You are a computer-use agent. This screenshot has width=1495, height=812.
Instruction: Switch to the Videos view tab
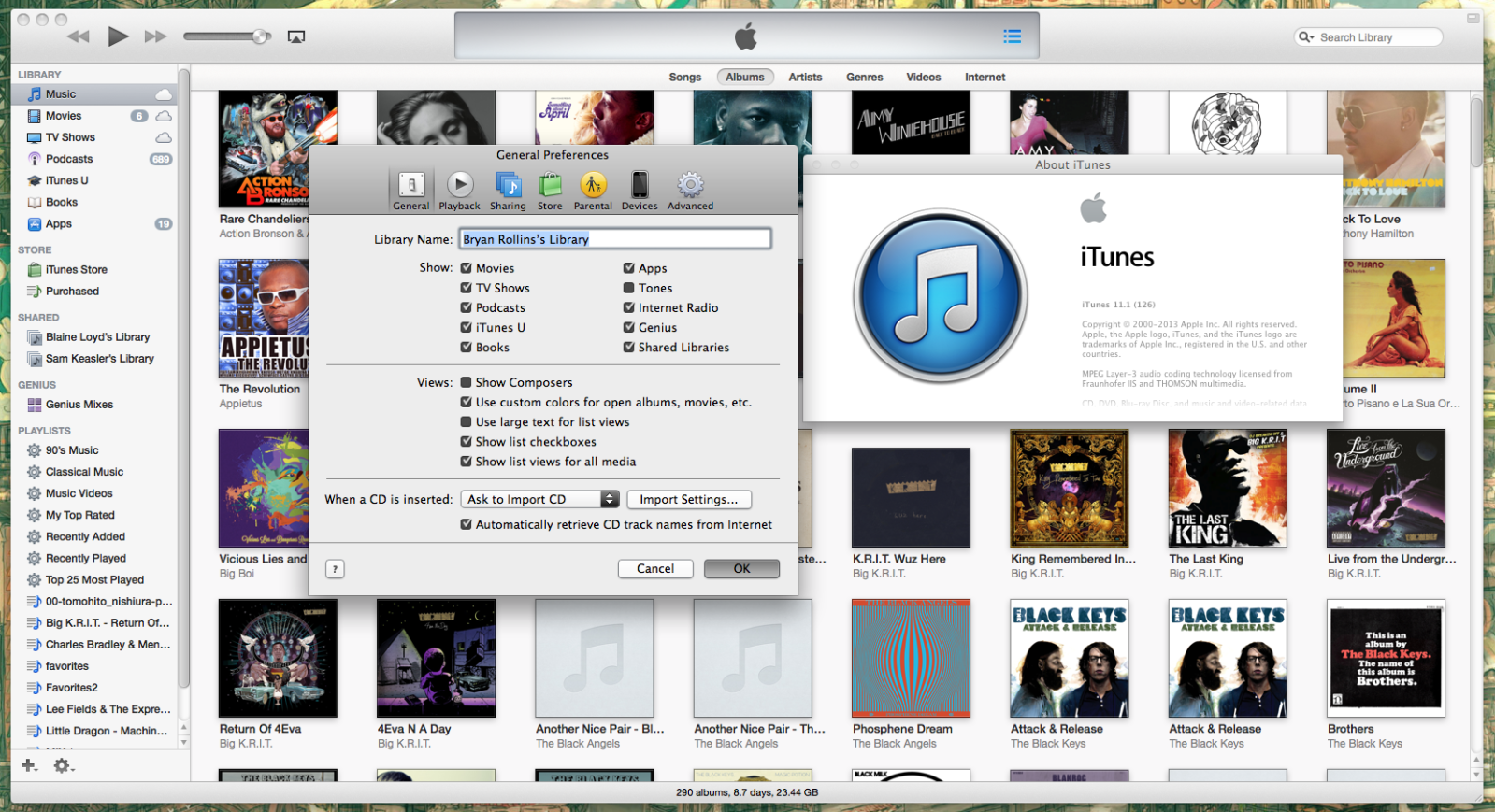[924, 78]
